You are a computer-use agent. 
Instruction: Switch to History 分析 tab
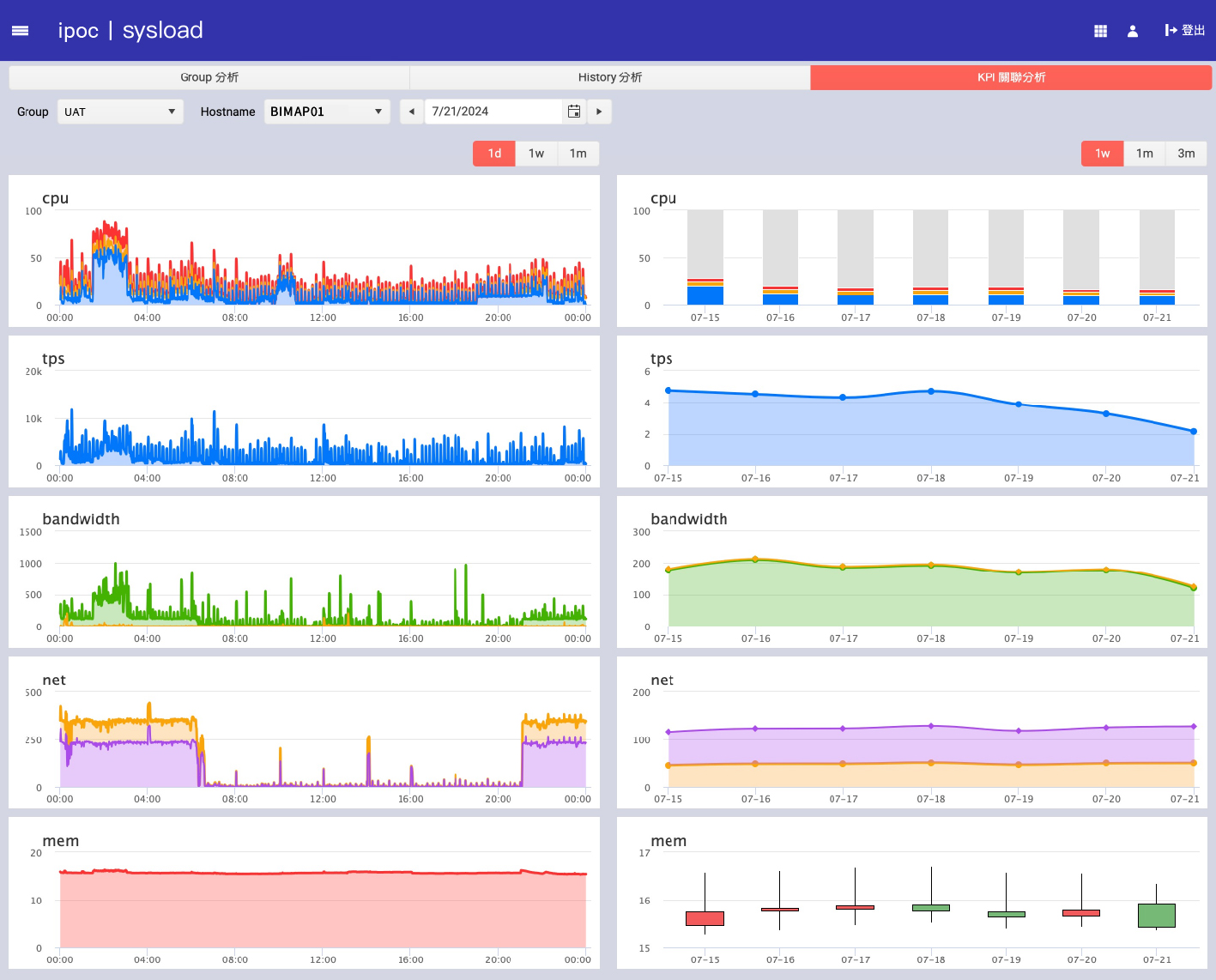(x=610, y=77)
